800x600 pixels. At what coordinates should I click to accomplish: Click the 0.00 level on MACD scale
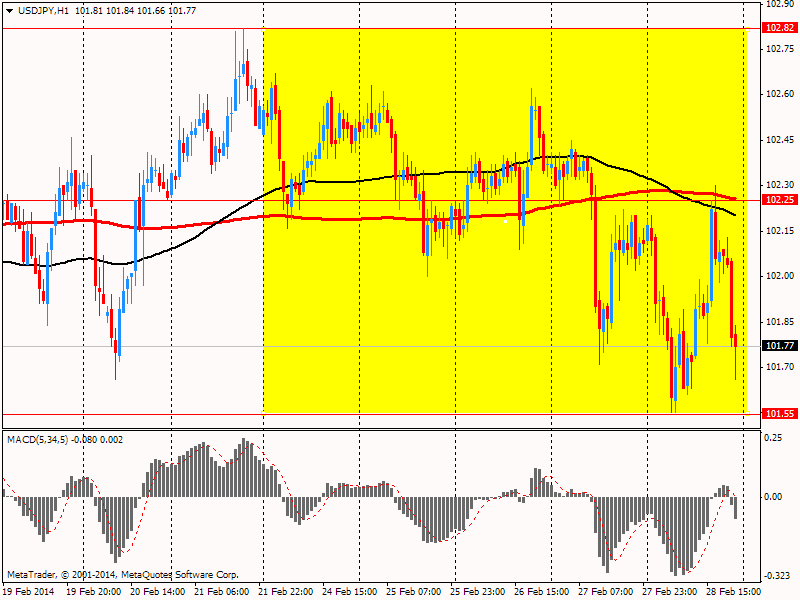pyautogui.click(x=773, y=497)
